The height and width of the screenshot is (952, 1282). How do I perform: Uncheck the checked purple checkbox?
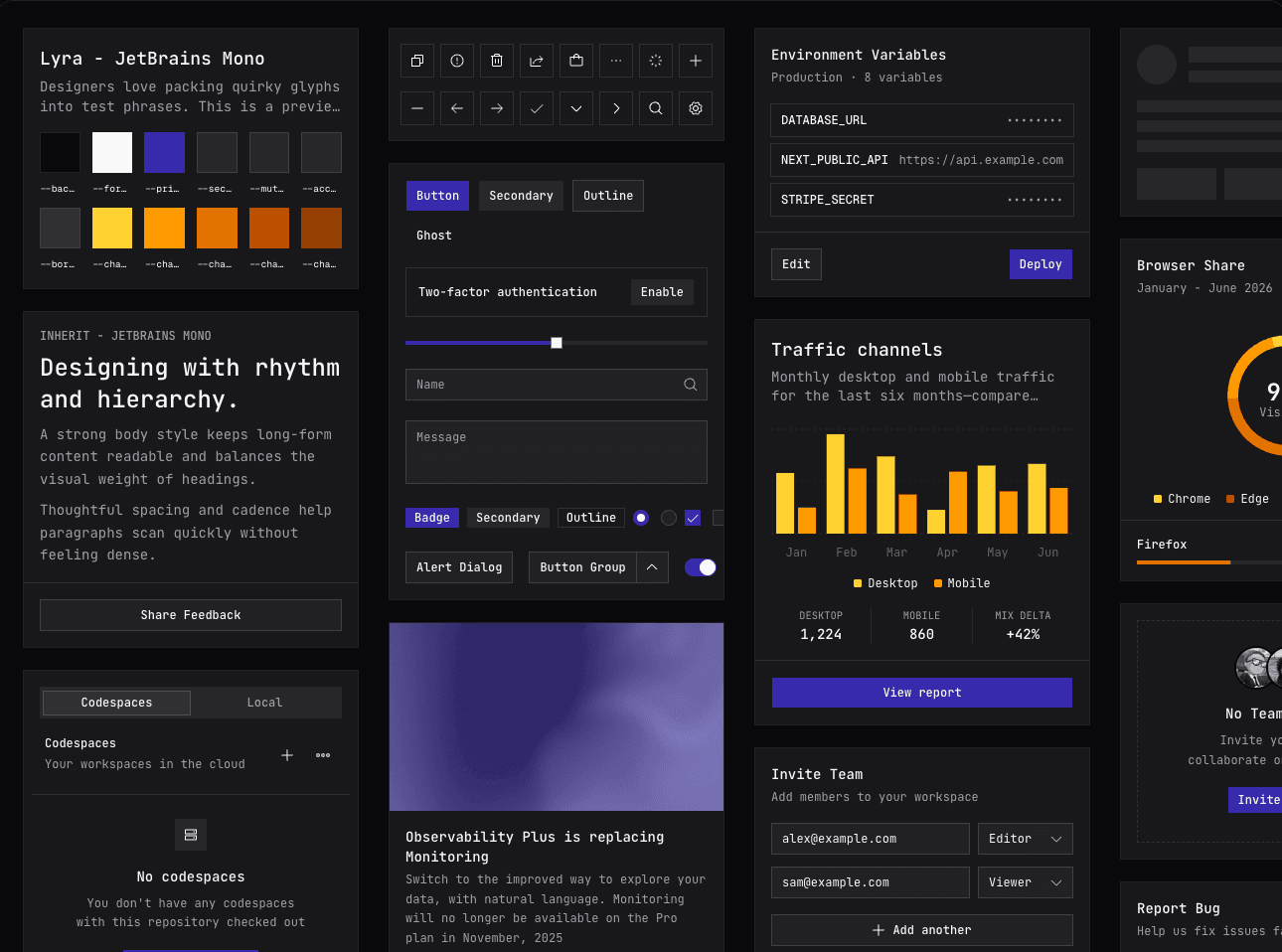point(693,518)
